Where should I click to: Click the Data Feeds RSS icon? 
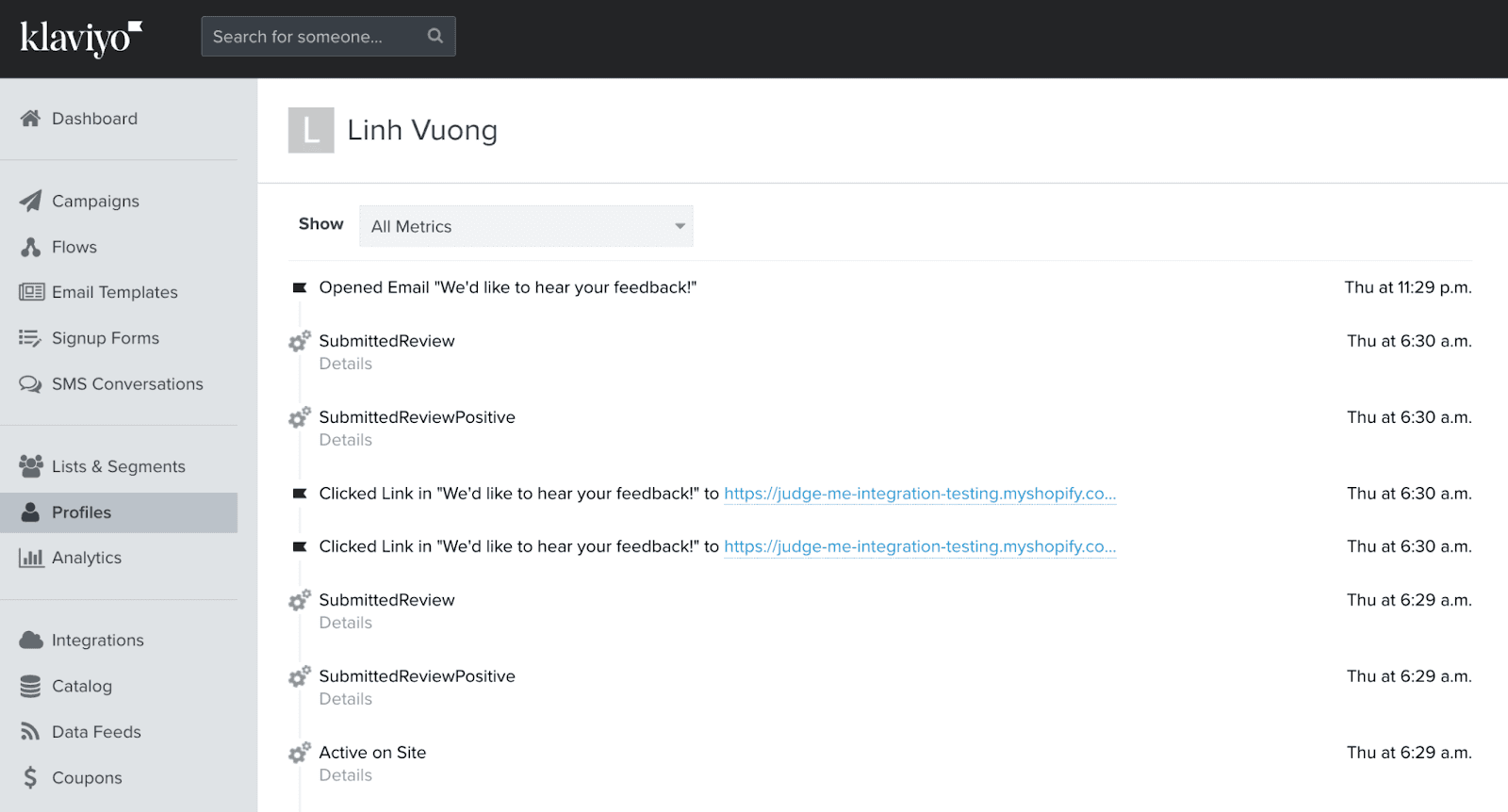click(x=30, y=732)
